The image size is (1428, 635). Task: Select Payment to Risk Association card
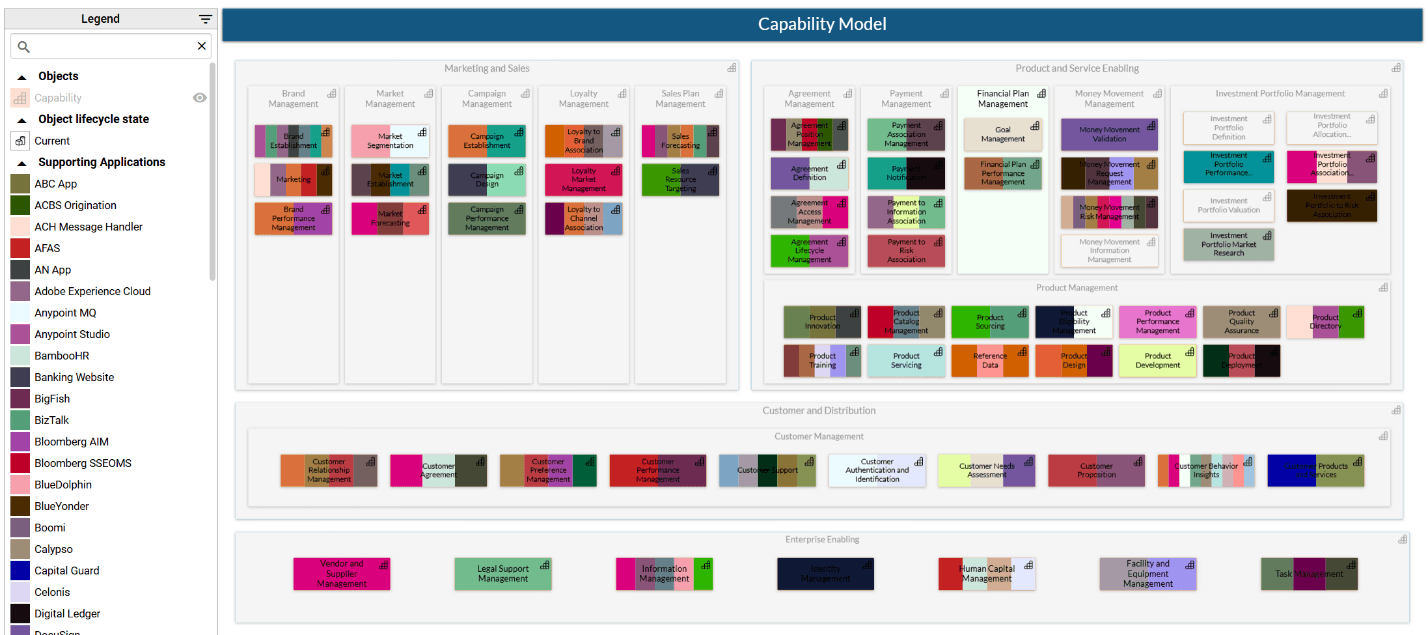pyautogui.click(x=906, y=251)
